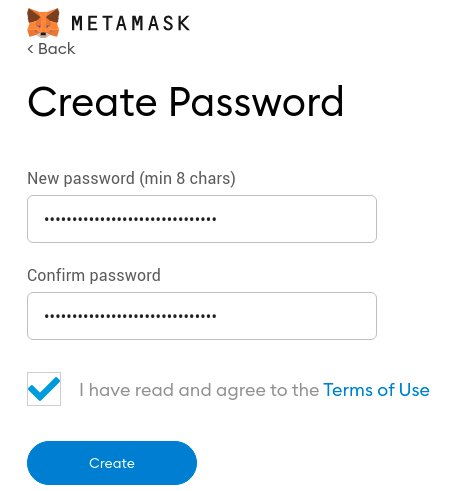
Task: Click the blue checkmark icon
Action: pos(44,389)
